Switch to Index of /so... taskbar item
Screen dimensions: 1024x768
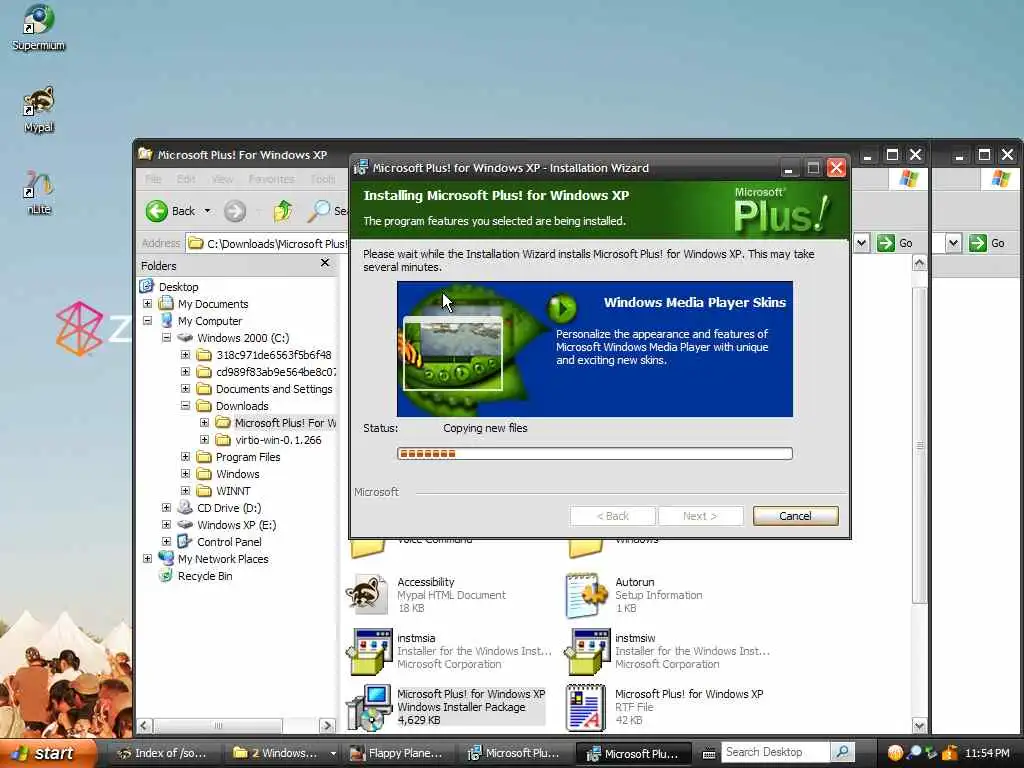click(162, 754)
